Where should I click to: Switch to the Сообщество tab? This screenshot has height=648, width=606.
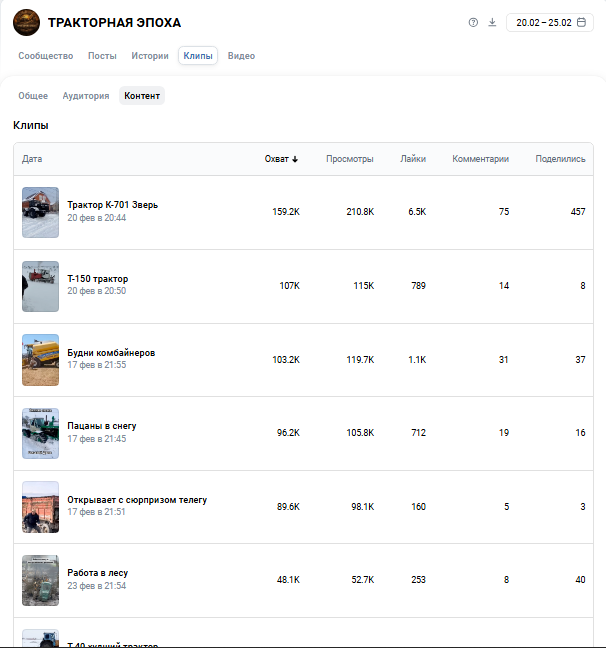pyautogui.click(x=45, y=56)
